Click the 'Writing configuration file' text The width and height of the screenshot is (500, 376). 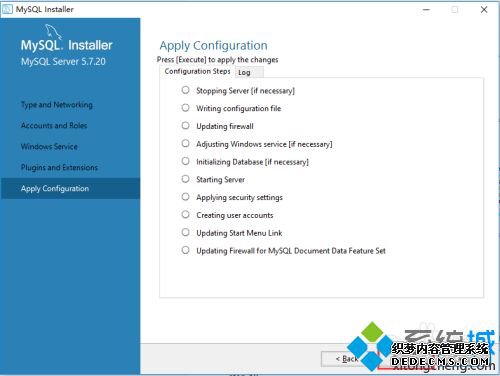(x=238, y=108)
